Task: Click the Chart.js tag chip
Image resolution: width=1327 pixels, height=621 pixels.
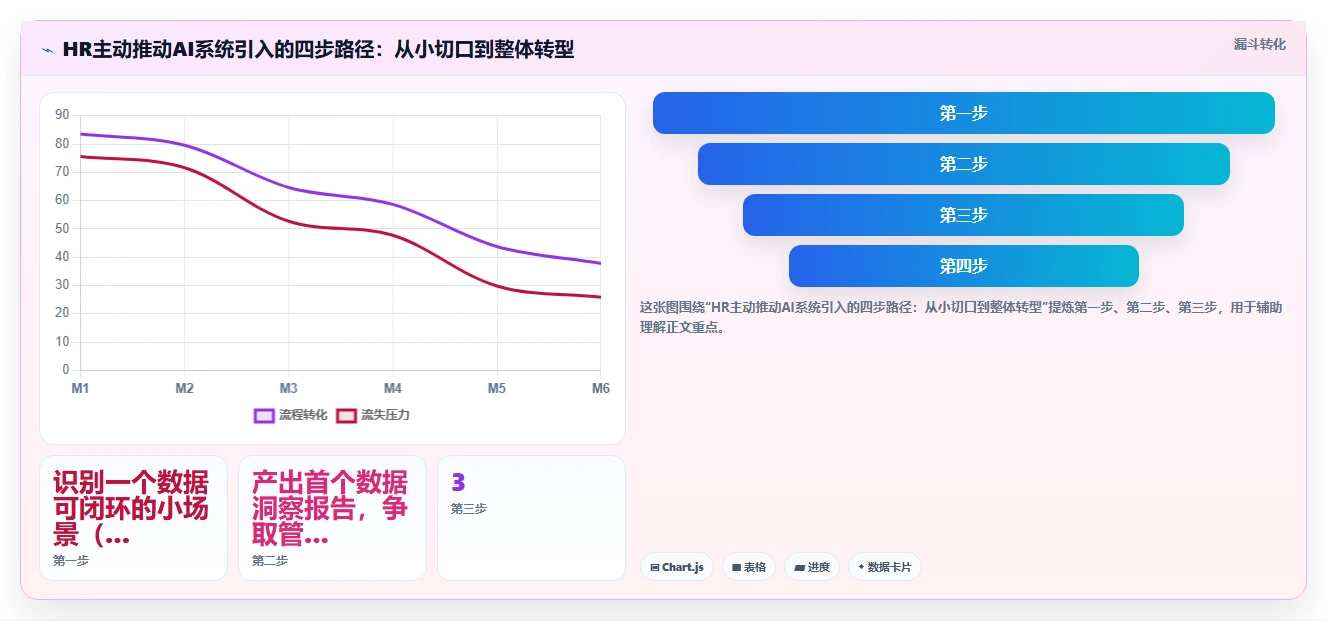Action: tap(677, 567)
